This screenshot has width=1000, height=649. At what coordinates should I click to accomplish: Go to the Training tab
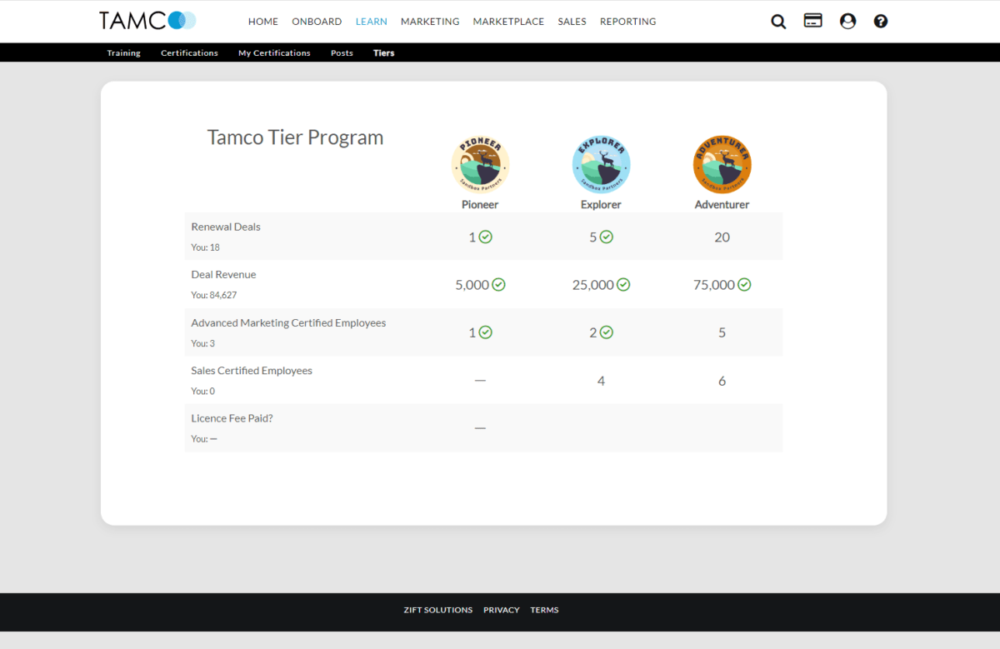[x=124, y=53]
